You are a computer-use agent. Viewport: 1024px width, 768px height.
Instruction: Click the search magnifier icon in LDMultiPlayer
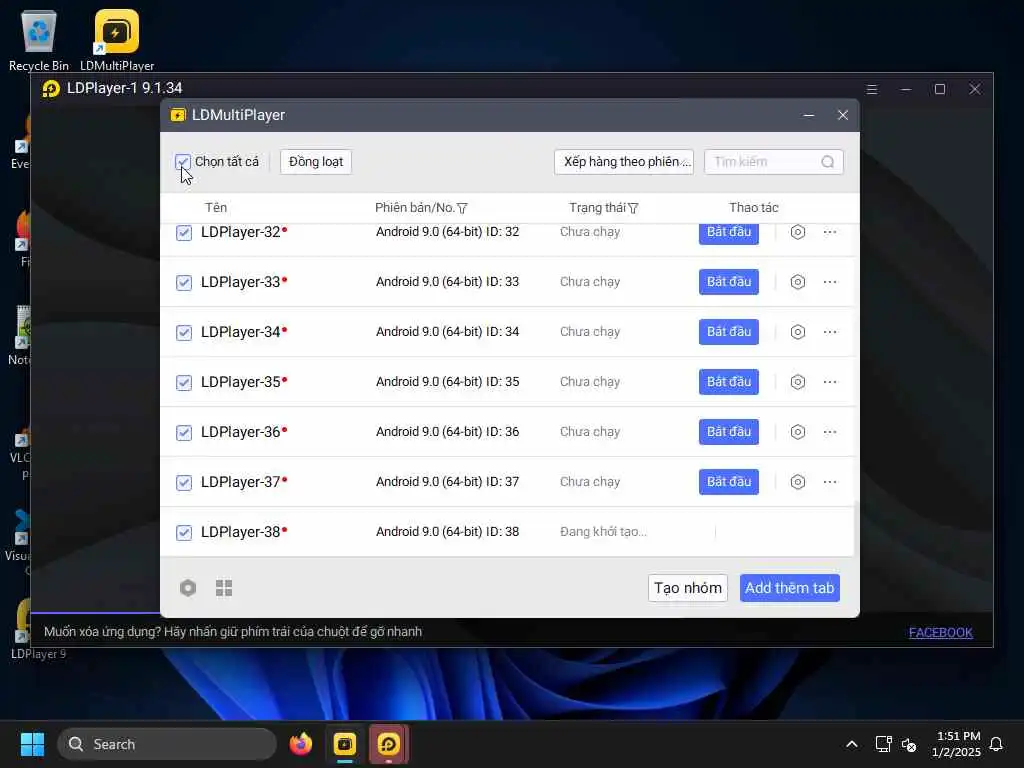point(827,162)
